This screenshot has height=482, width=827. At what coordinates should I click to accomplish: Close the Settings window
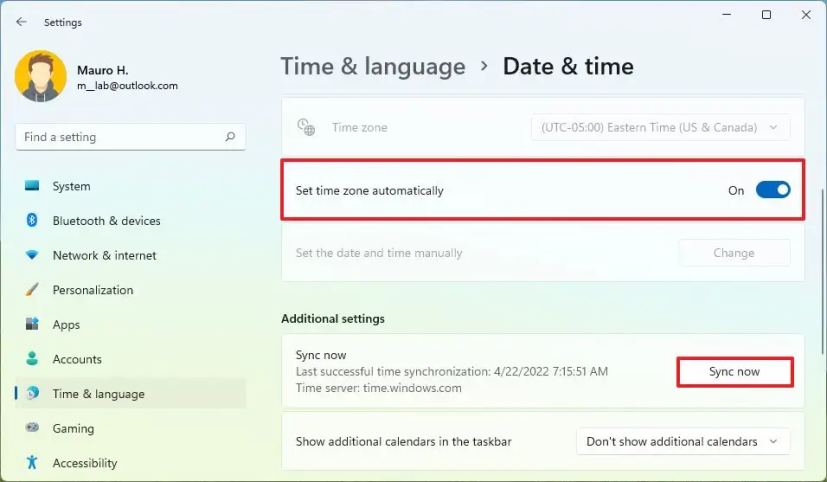tap(806, 15)
